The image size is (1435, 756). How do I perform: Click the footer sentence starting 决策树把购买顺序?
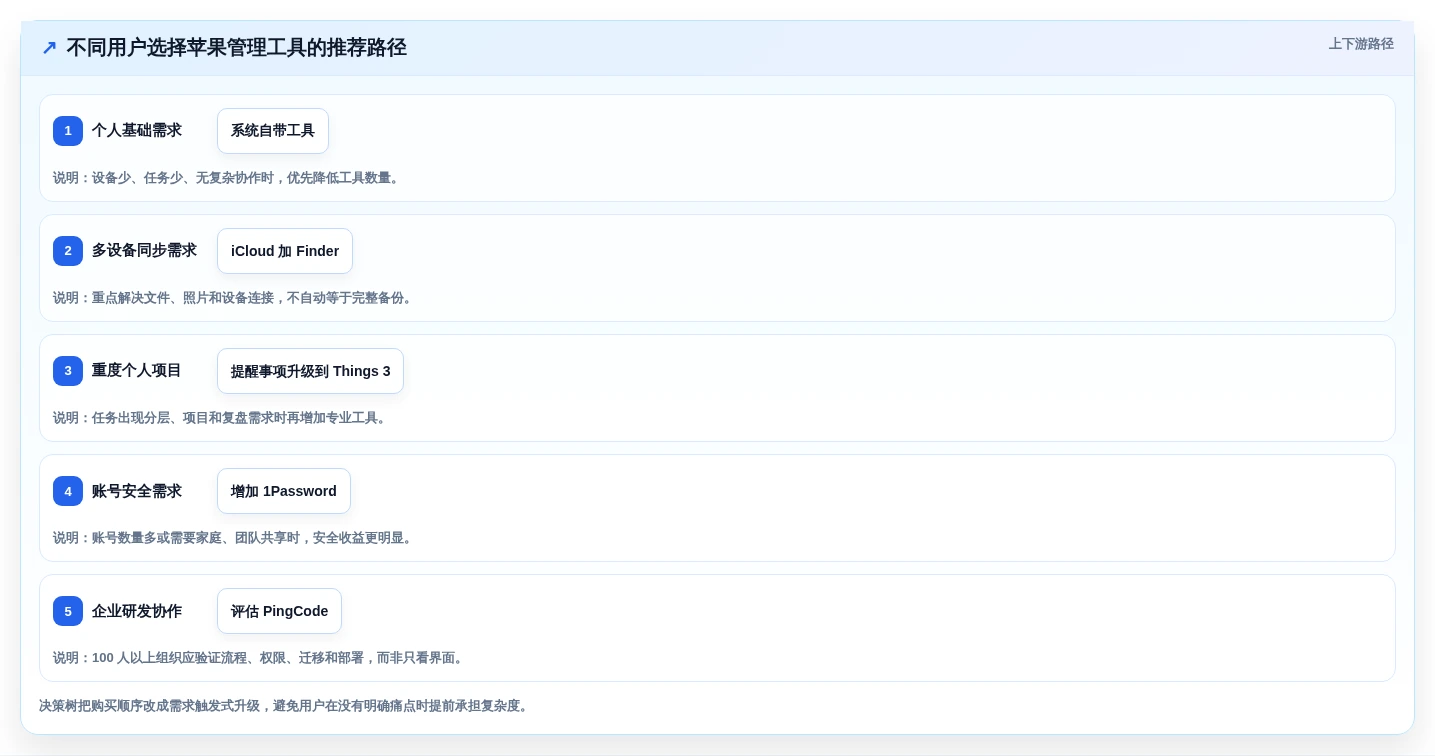point(285,706)
